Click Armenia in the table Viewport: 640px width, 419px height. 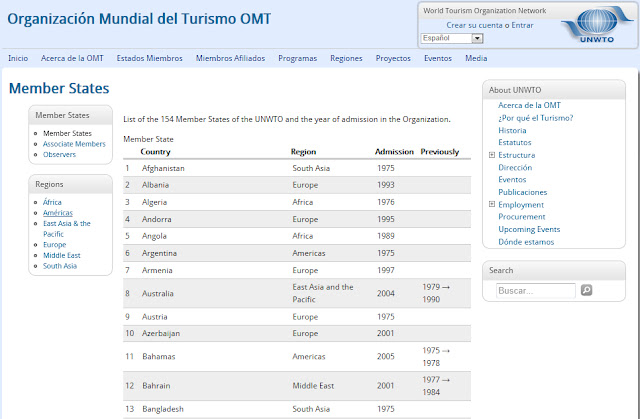pyautogui.click(x=157, y=270)
